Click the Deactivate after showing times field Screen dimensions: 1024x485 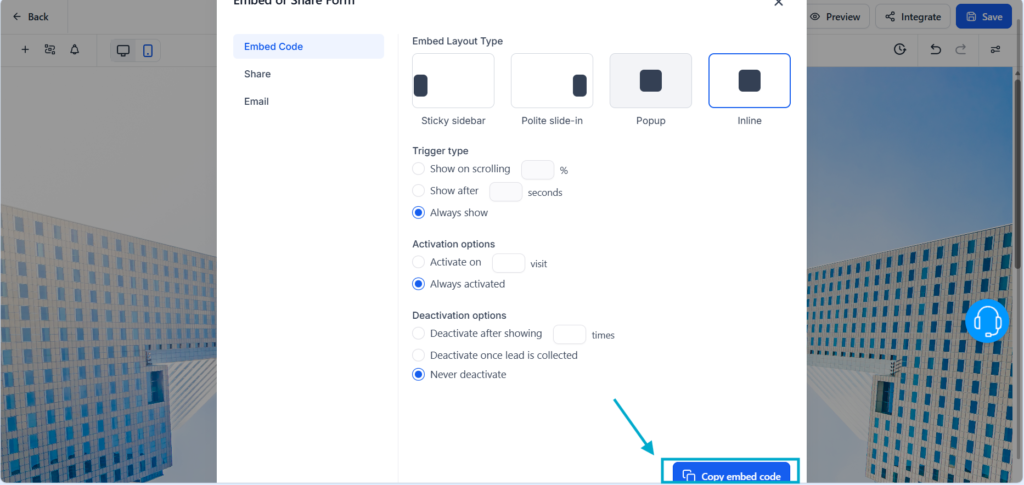569,334
